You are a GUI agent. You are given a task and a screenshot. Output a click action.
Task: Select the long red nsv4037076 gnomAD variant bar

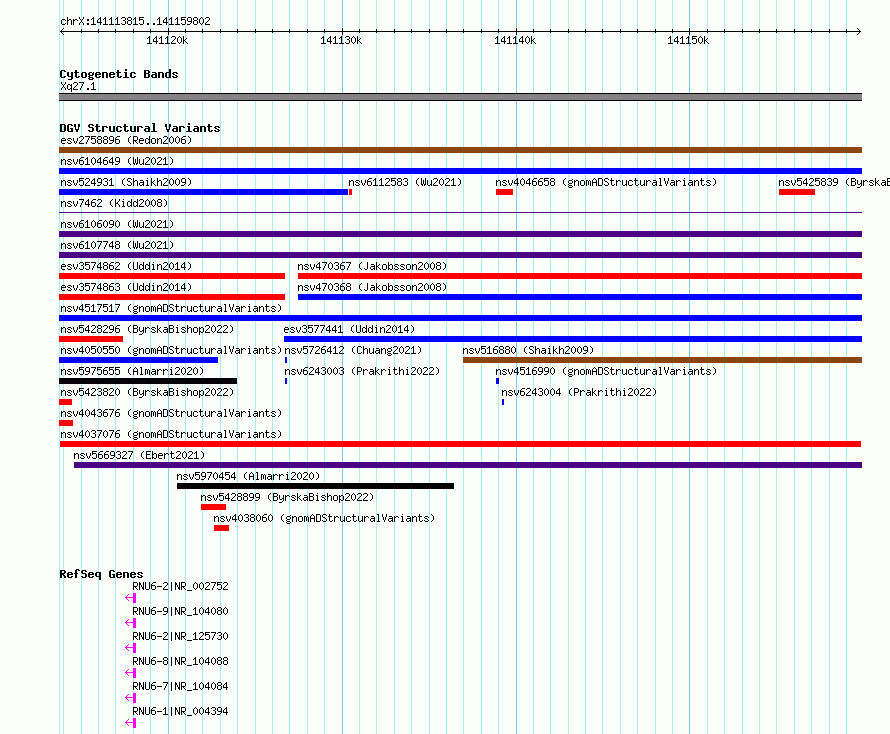(460, 444)
